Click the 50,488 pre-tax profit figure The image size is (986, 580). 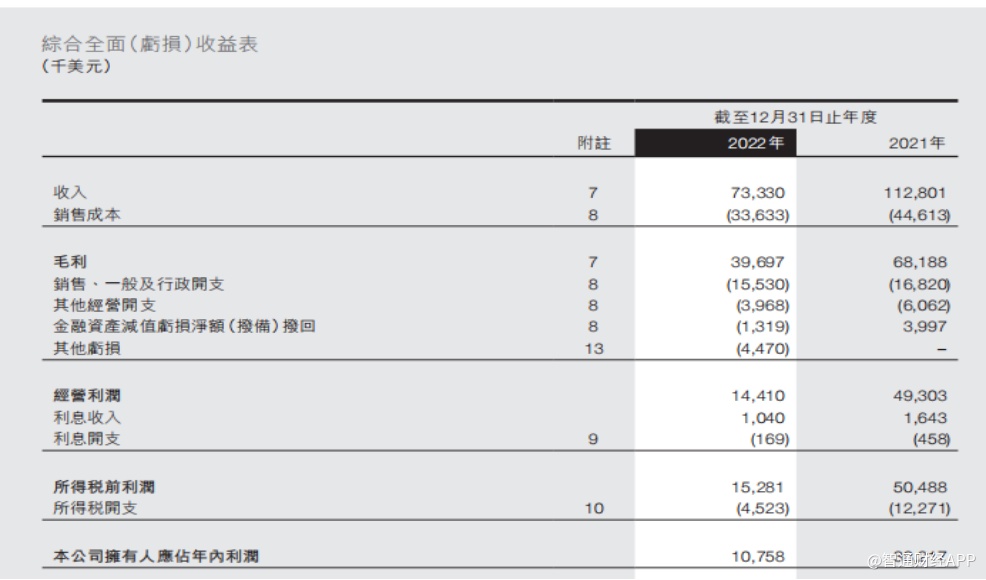click(x=917, y=487)
